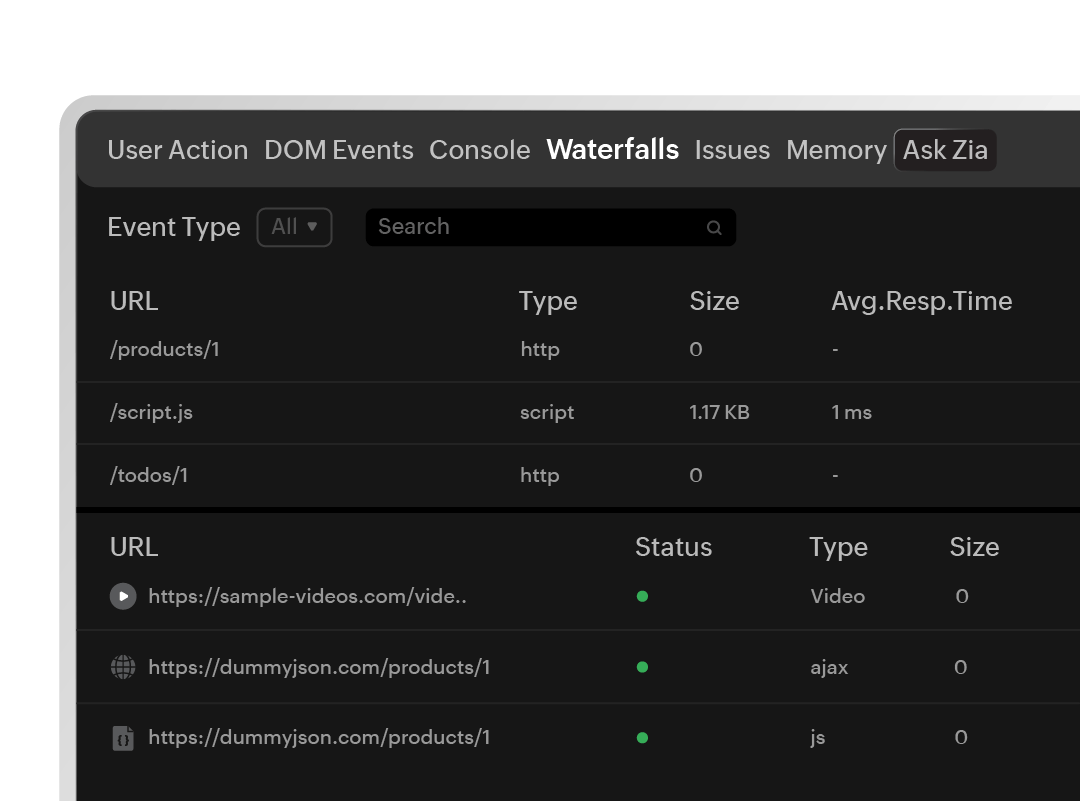Switch to the User Action tab
Screen dimensions: 1080x801
tap(177, 150)
